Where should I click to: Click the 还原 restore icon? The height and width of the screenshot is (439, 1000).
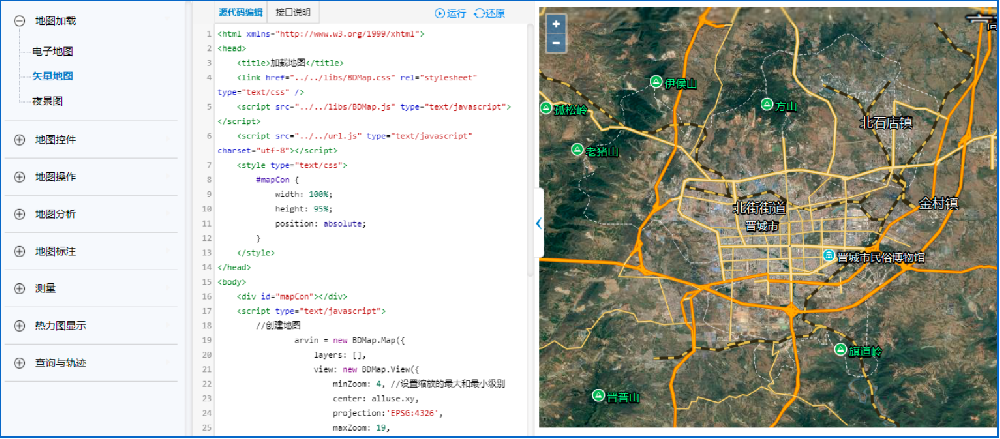[x=480, y=13]
